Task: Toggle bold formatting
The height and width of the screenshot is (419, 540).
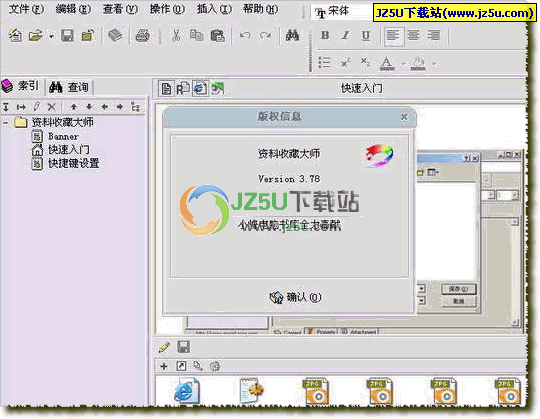Action: click(x=325, y=35)
